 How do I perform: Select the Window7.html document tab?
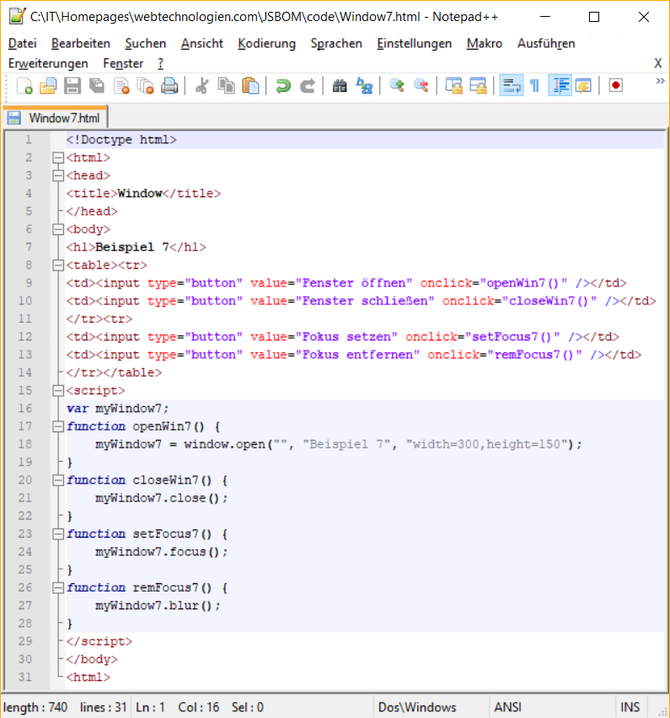click(x=55, y=118)
